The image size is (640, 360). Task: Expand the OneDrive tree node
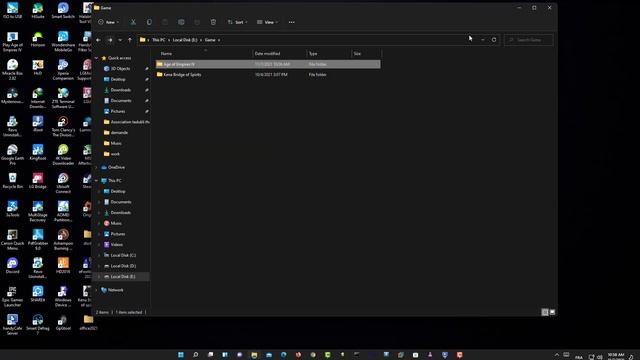(97, 167)
